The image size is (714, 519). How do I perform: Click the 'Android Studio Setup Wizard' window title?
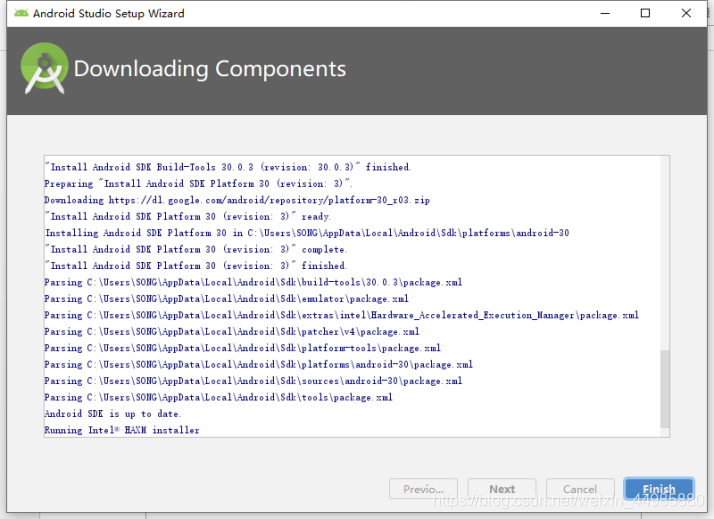(x=109, y=14)
